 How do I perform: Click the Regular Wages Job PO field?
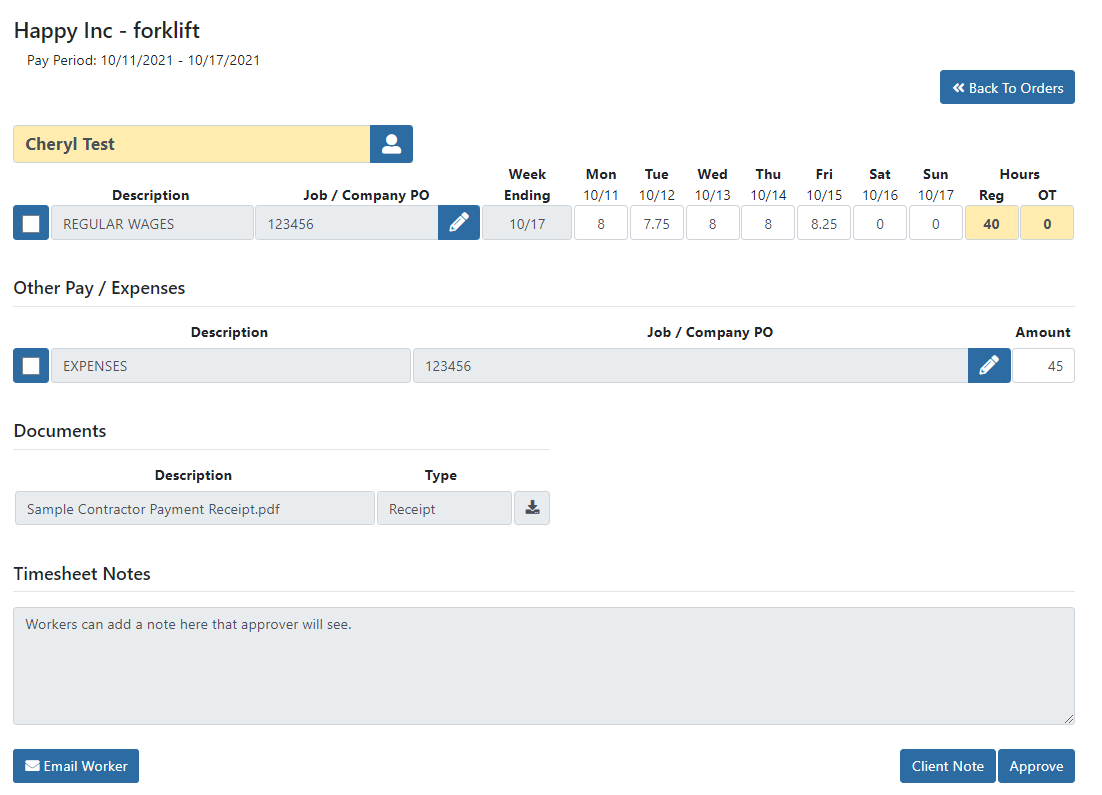pyautogui.click(x=346, y=223)
